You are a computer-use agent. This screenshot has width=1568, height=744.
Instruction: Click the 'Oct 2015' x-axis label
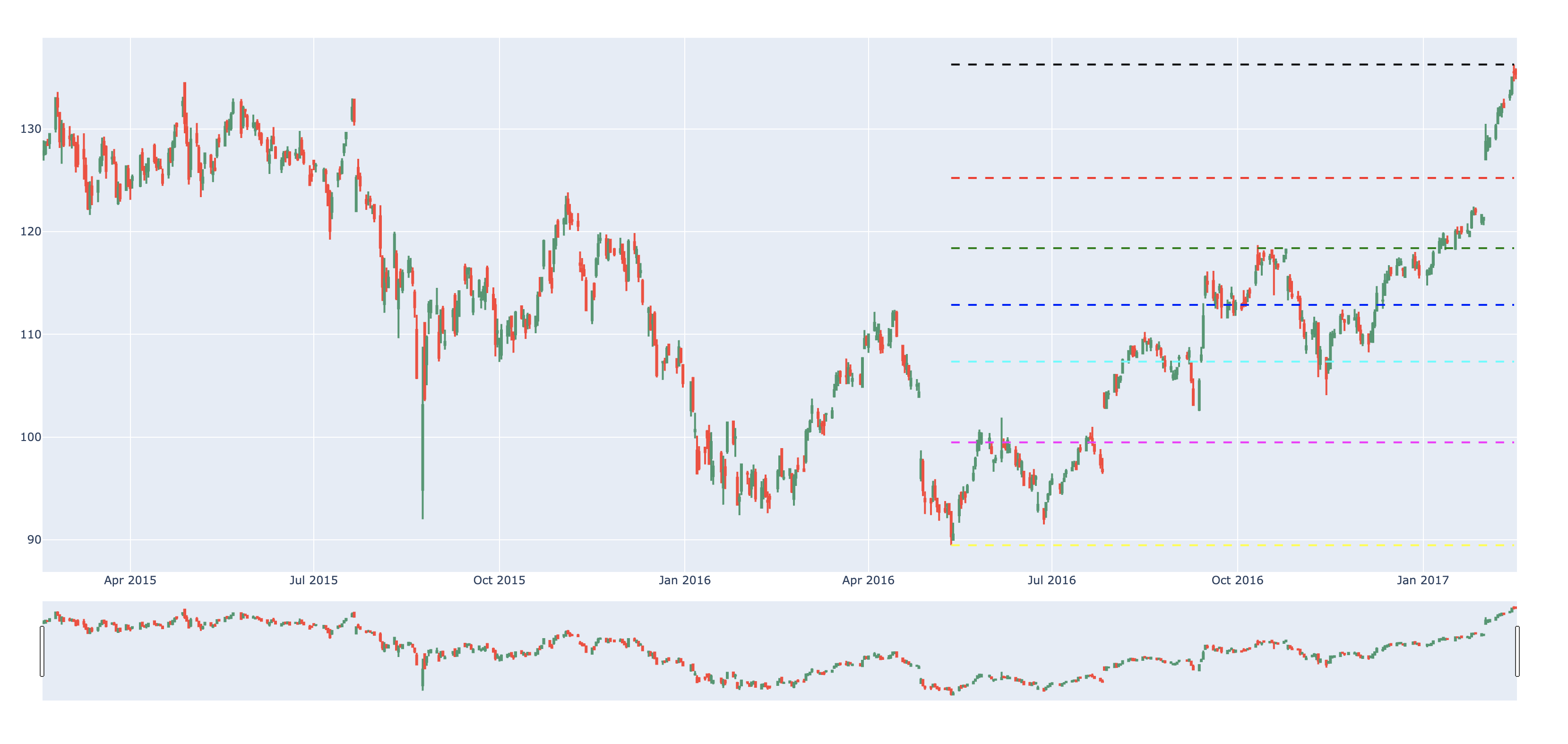coord(499,580)
